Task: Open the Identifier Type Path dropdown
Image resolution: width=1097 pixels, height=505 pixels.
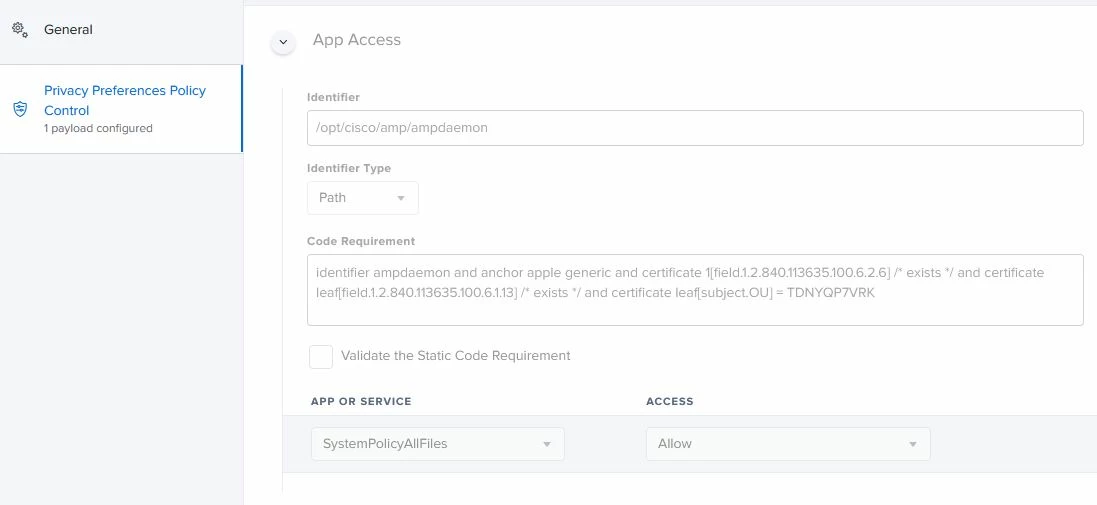Action: pos(362,198)
